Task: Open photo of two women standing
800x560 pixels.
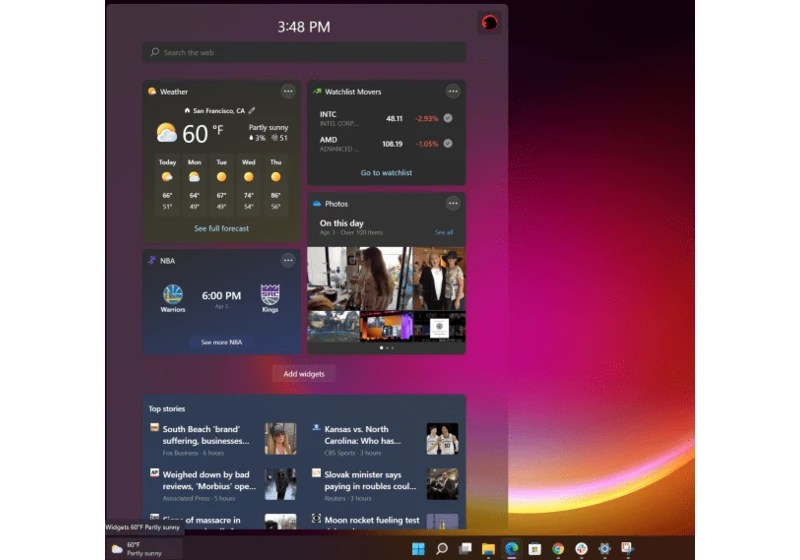Action: pos(439,278)
